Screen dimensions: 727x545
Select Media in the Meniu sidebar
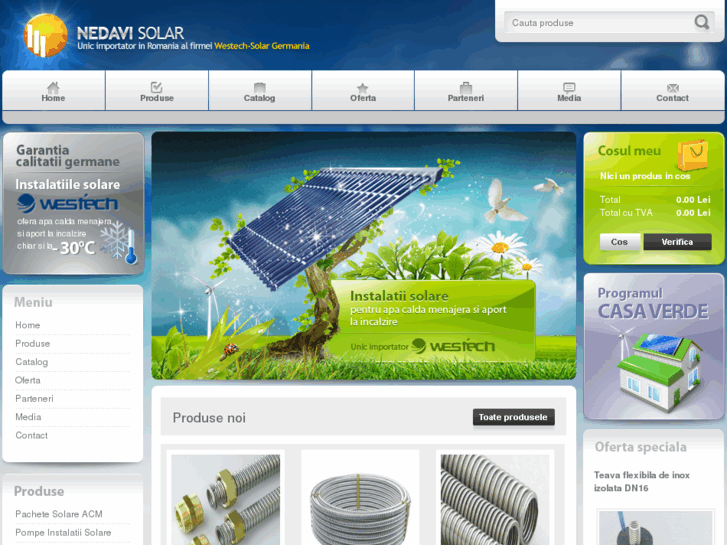pos(28,417)
